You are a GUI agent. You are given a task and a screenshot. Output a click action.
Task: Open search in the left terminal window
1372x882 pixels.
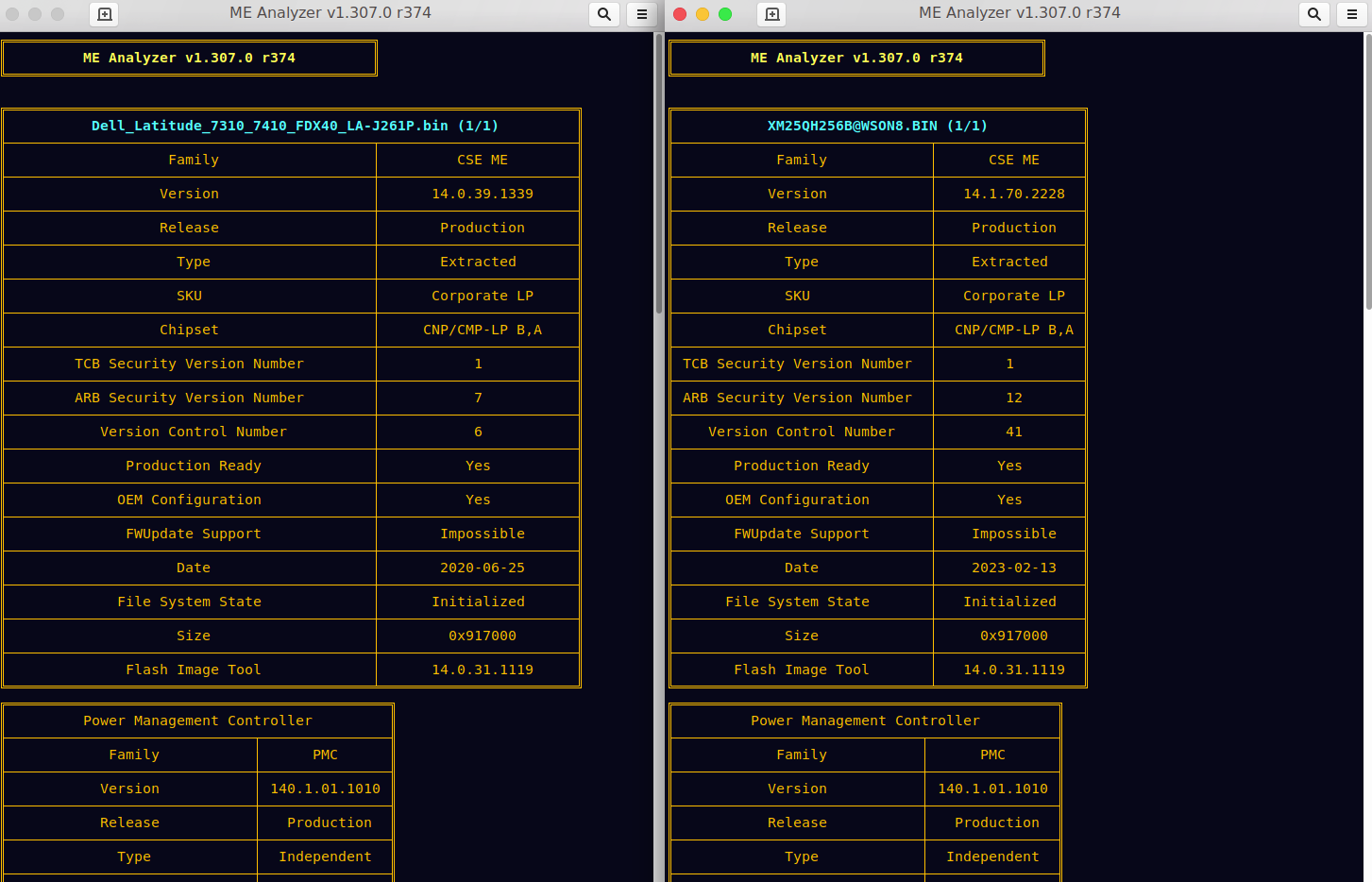(x=604, y=14)
